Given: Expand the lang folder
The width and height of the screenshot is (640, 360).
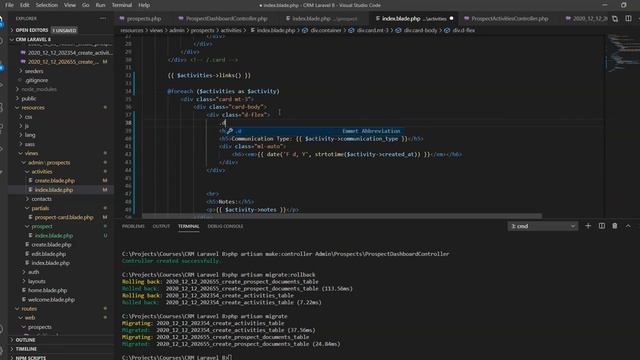Looking at the screenshot, I should click(30, 135).
